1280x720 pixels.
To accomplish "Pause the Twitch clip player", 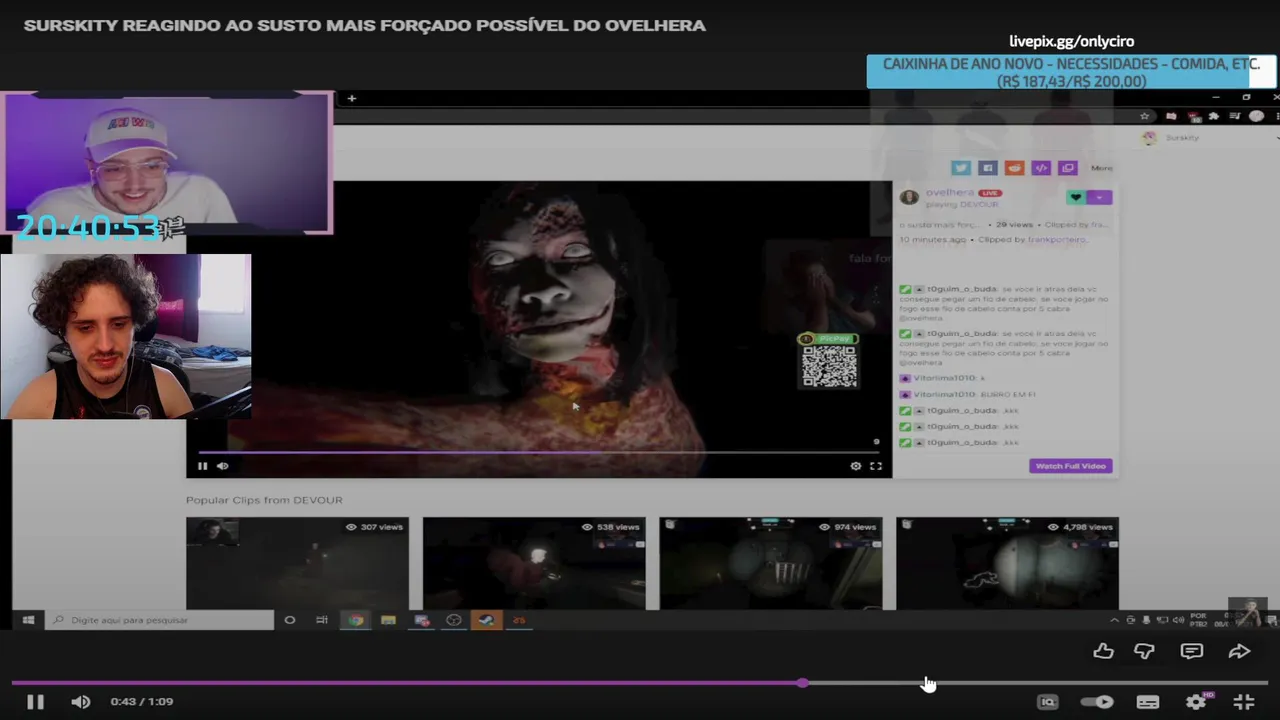I will click(x=202, y=466).
